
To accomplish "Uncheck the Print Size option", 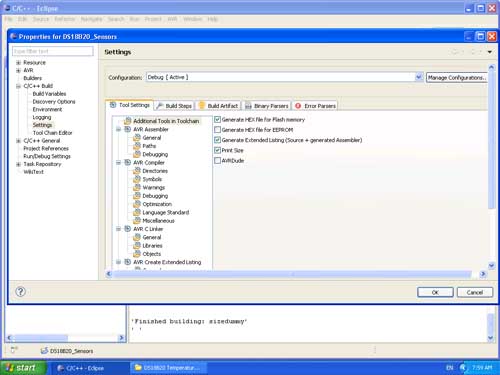I will [217, 150].
